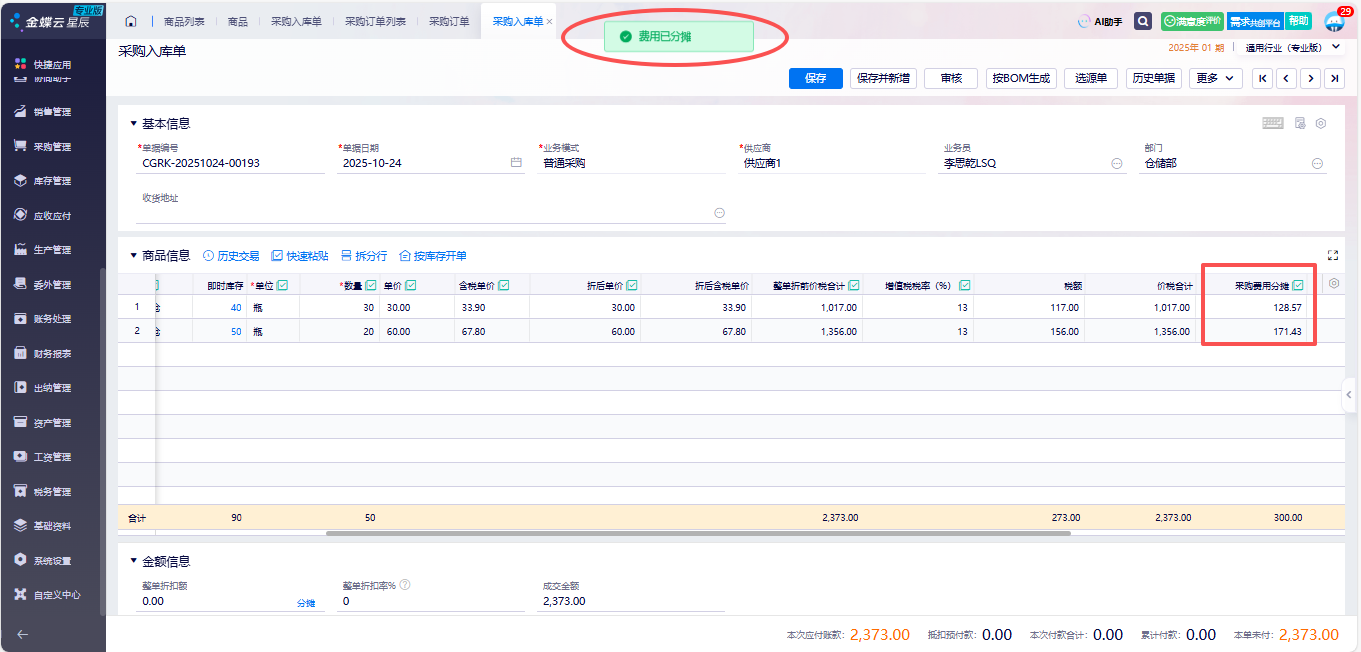Viewport: 1361px width, 652px height.
Task: Expand the goods table to fullscreen
Action: coord(1332,256)
